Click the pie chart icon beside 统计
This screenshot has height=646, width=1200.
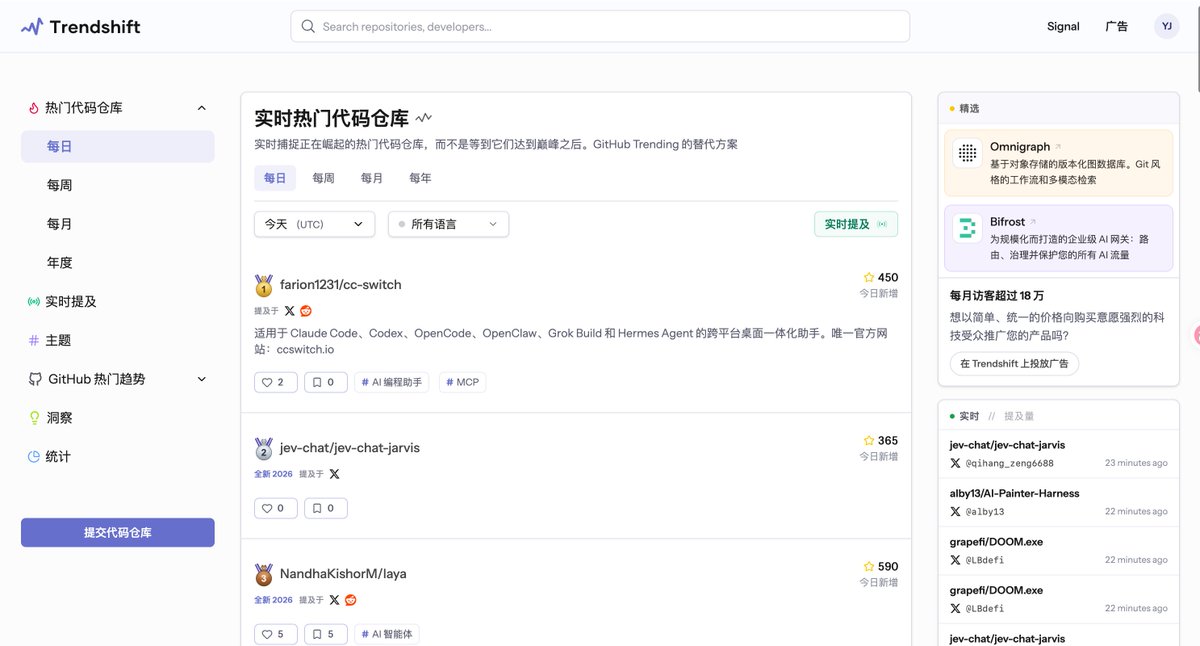coord(34,457)
